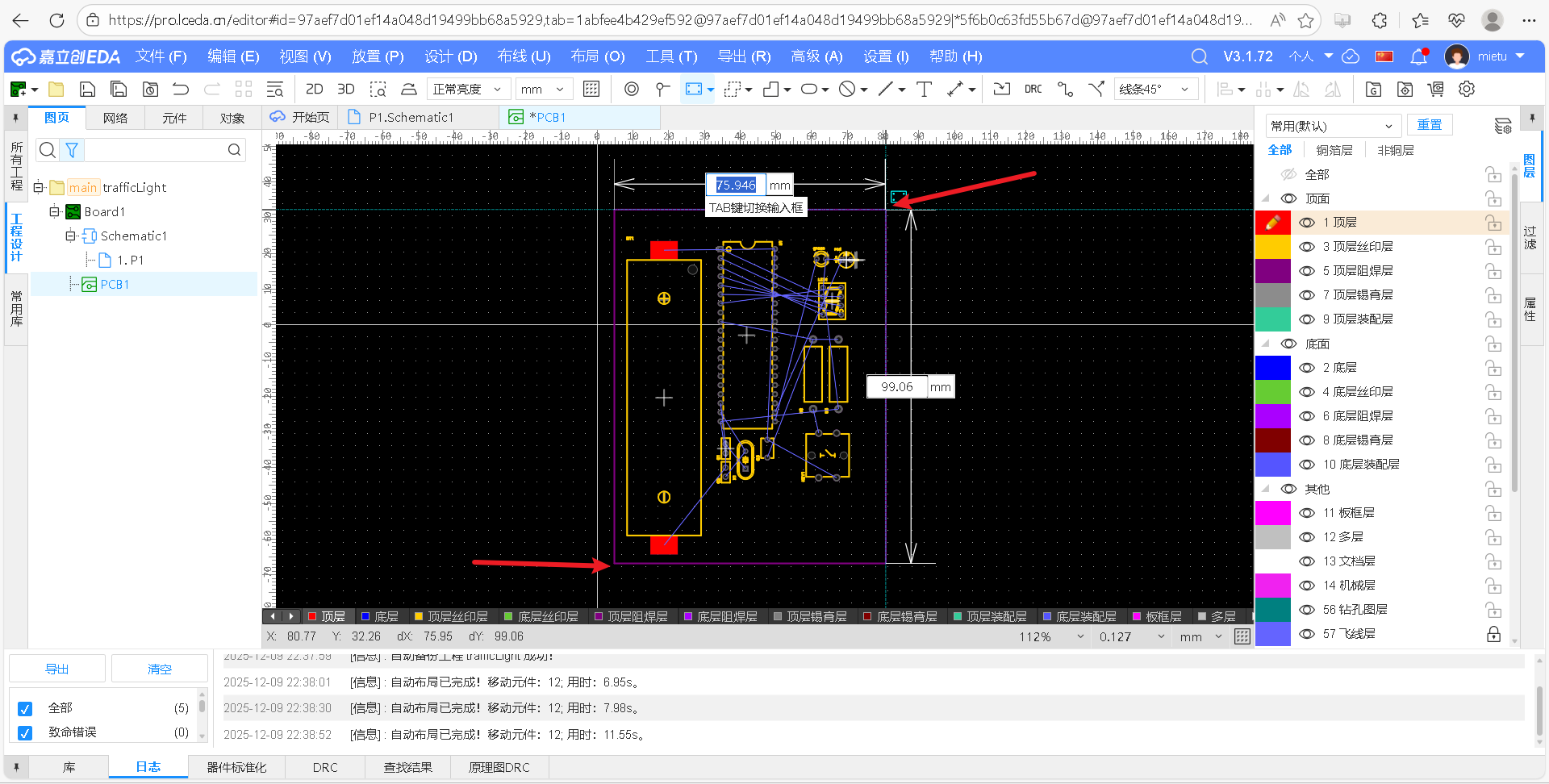The image size is (1549, 784).
Task: Click the open folder icon in toolbar
Action: tap(56, 90)
